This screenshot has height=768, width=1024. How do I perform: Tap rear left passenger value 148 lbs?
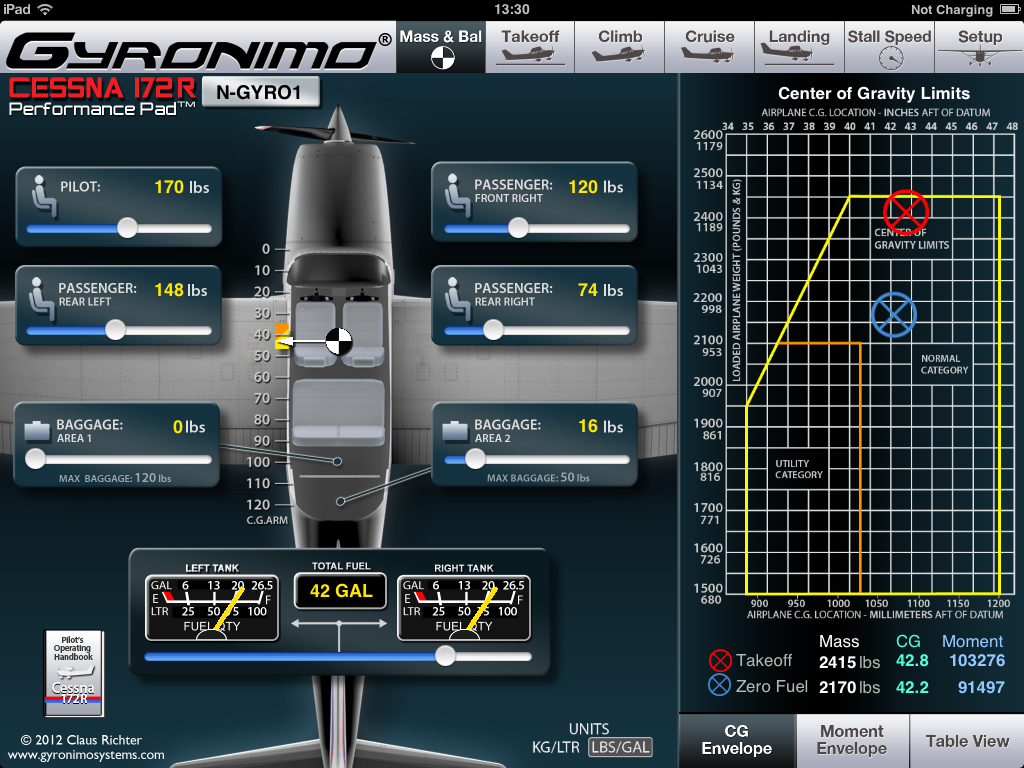click(181, 291)
